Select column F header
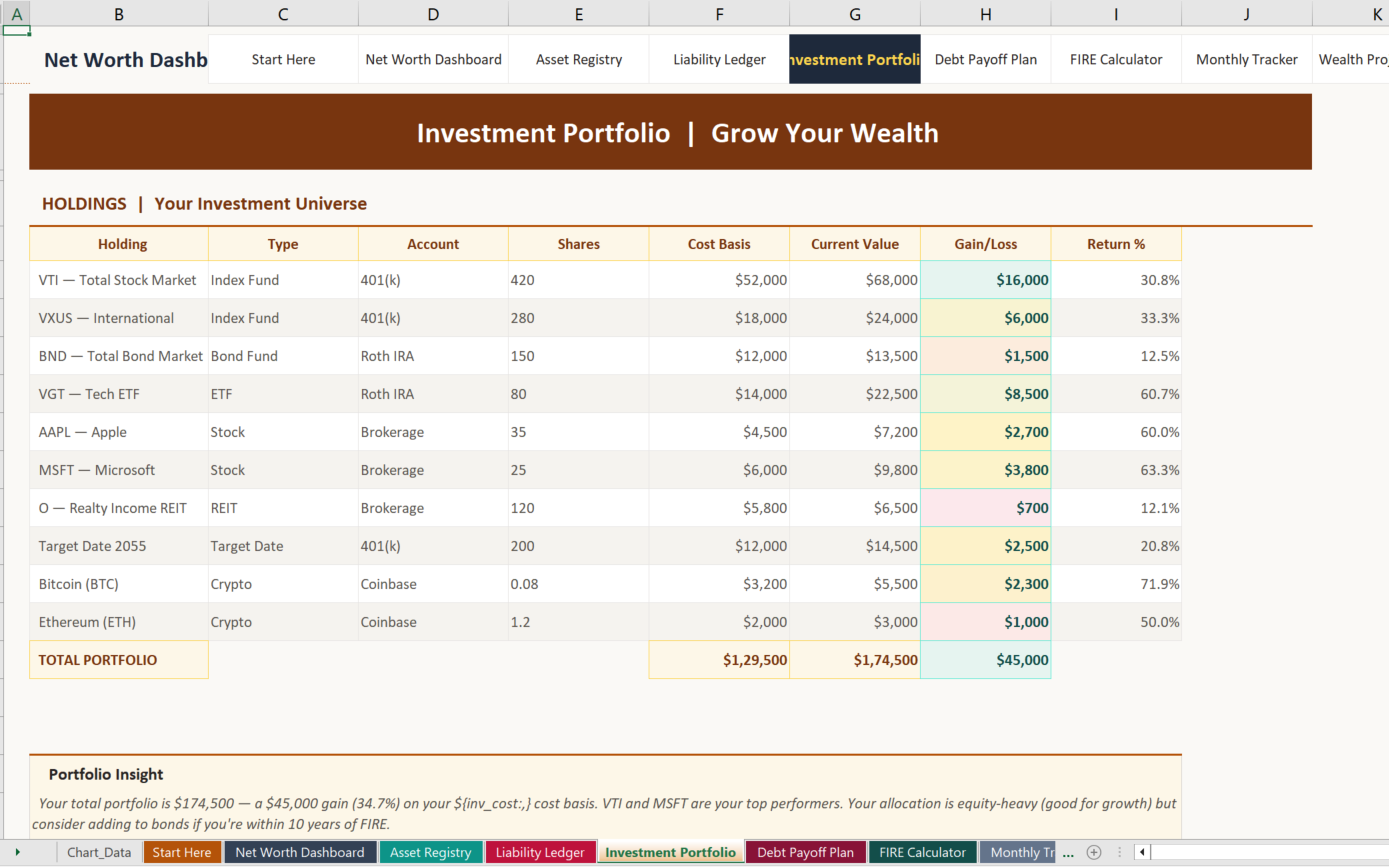The height and width of the screenshot is (867, 1389). 719,14
